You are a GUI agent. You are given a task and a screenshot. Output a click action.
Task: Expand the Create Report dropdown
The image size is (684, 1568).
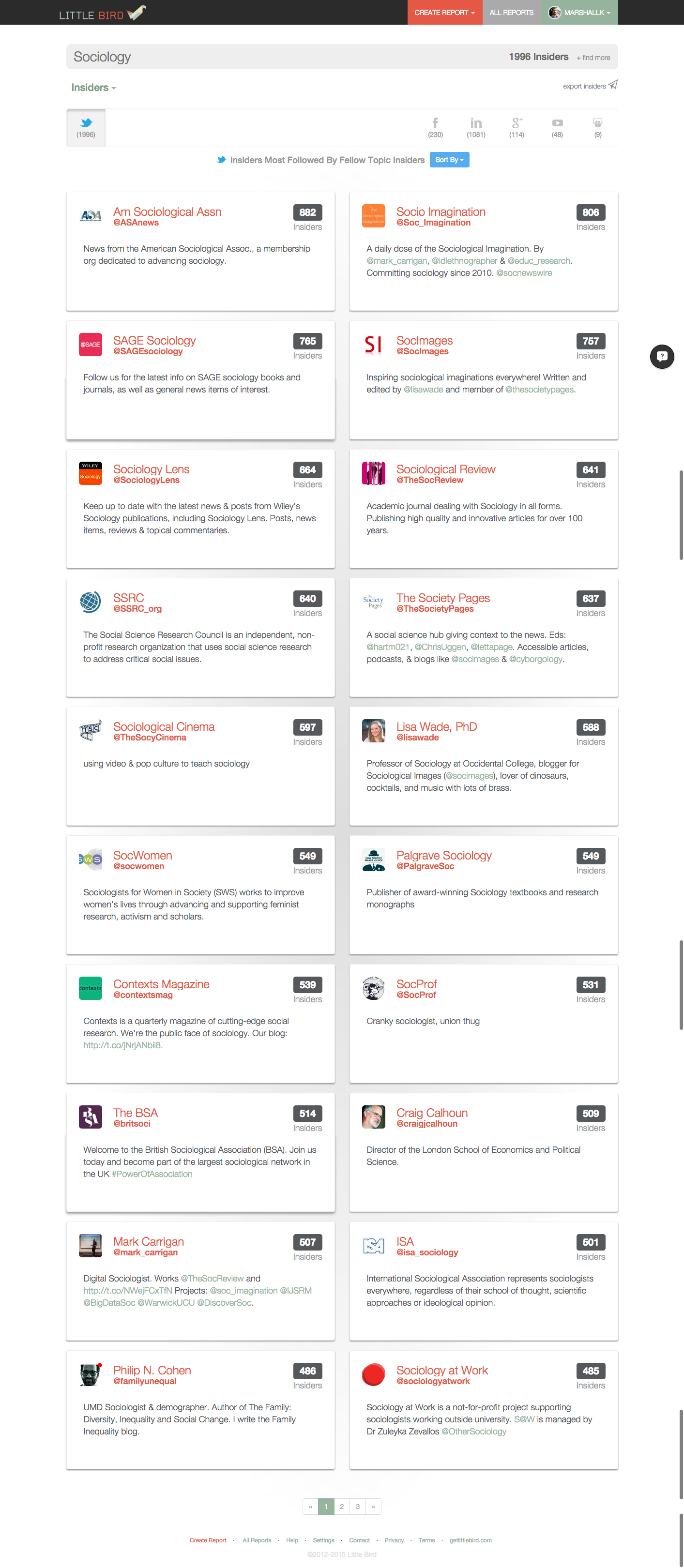[x=445, y=12]
